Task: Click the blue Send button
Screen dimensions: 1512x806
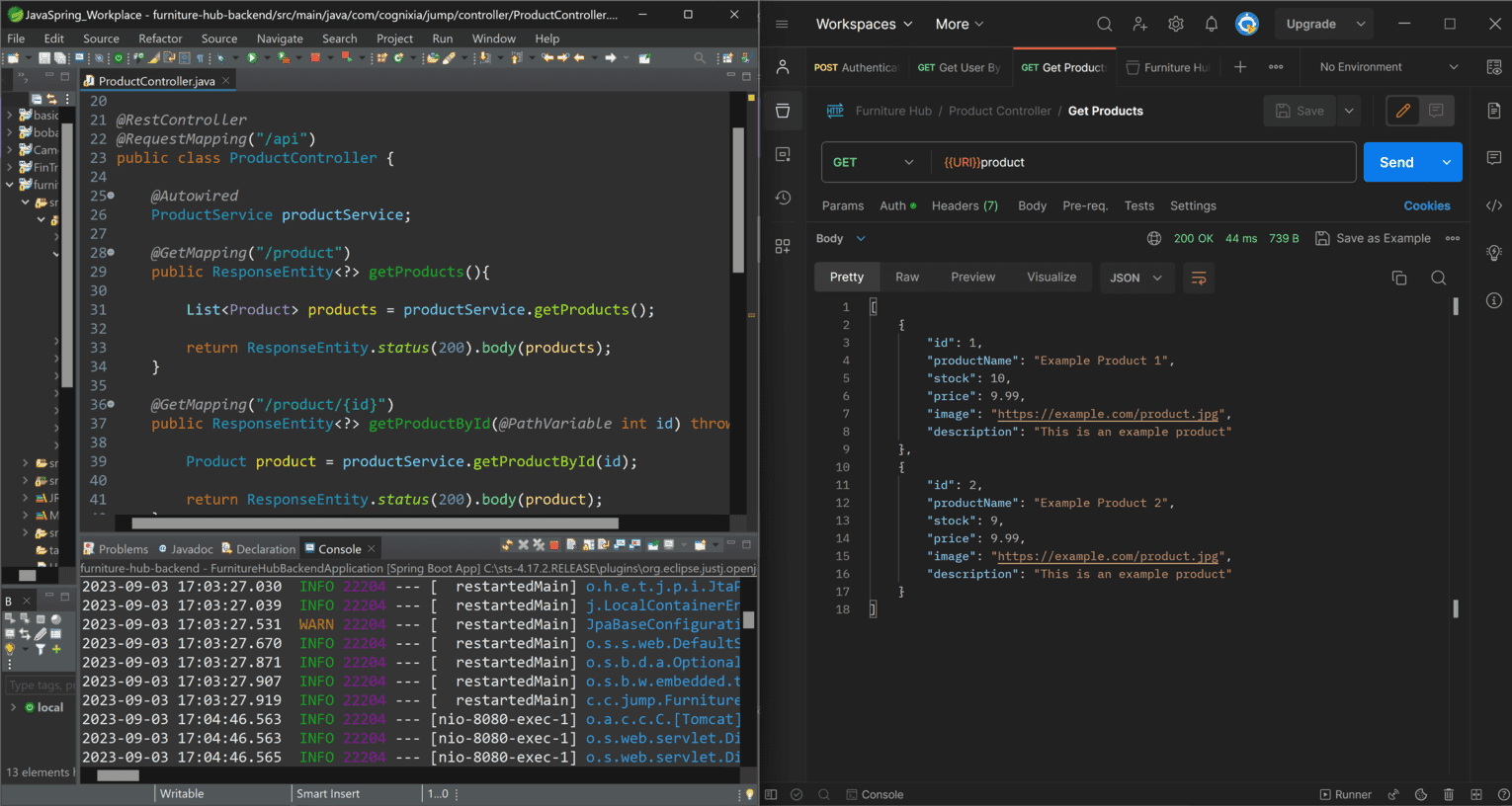Action: click(x=1397, y=162)
